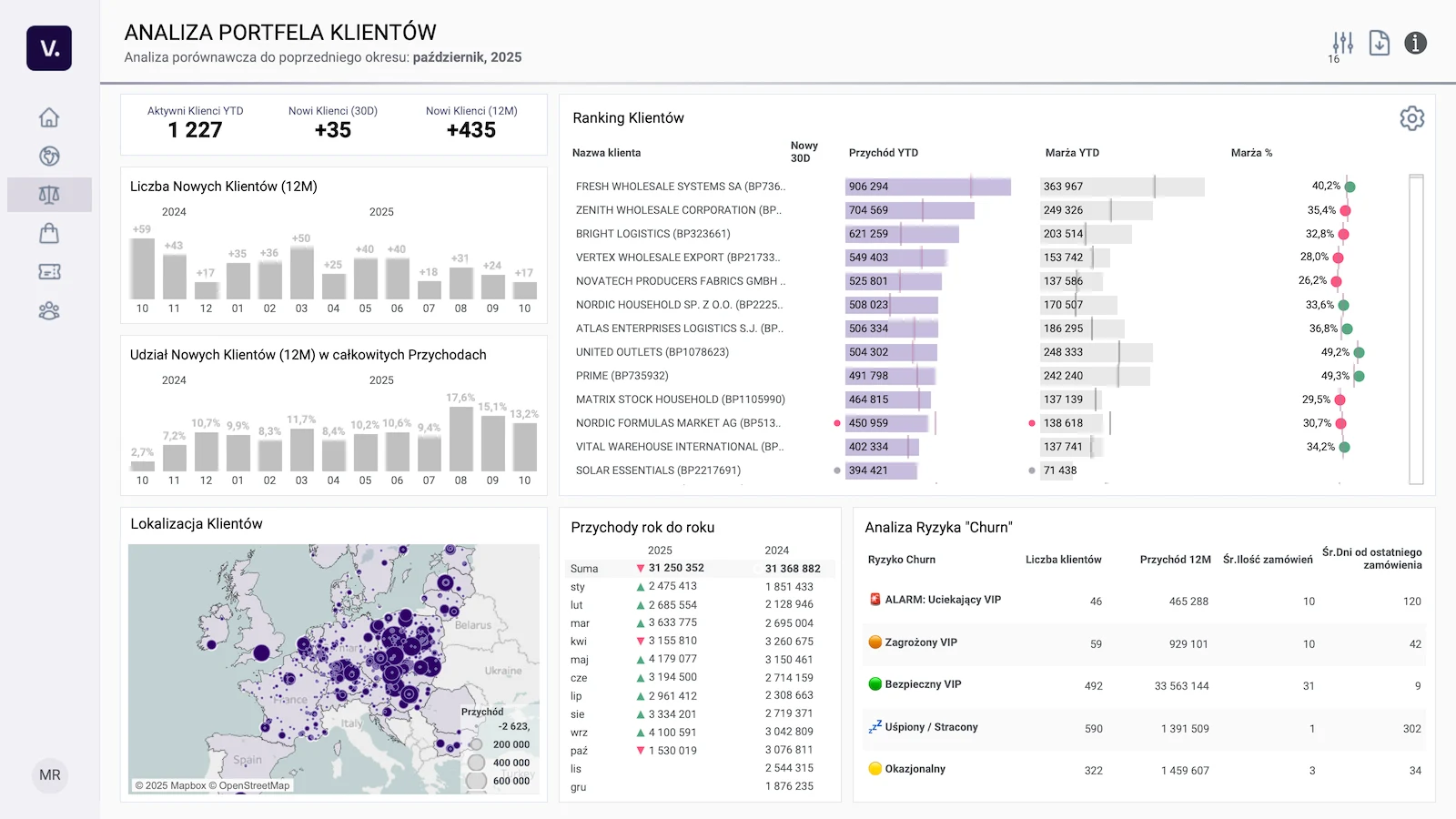Click the export report download icon
The image size is (1456, 819).
point(1379,43)
